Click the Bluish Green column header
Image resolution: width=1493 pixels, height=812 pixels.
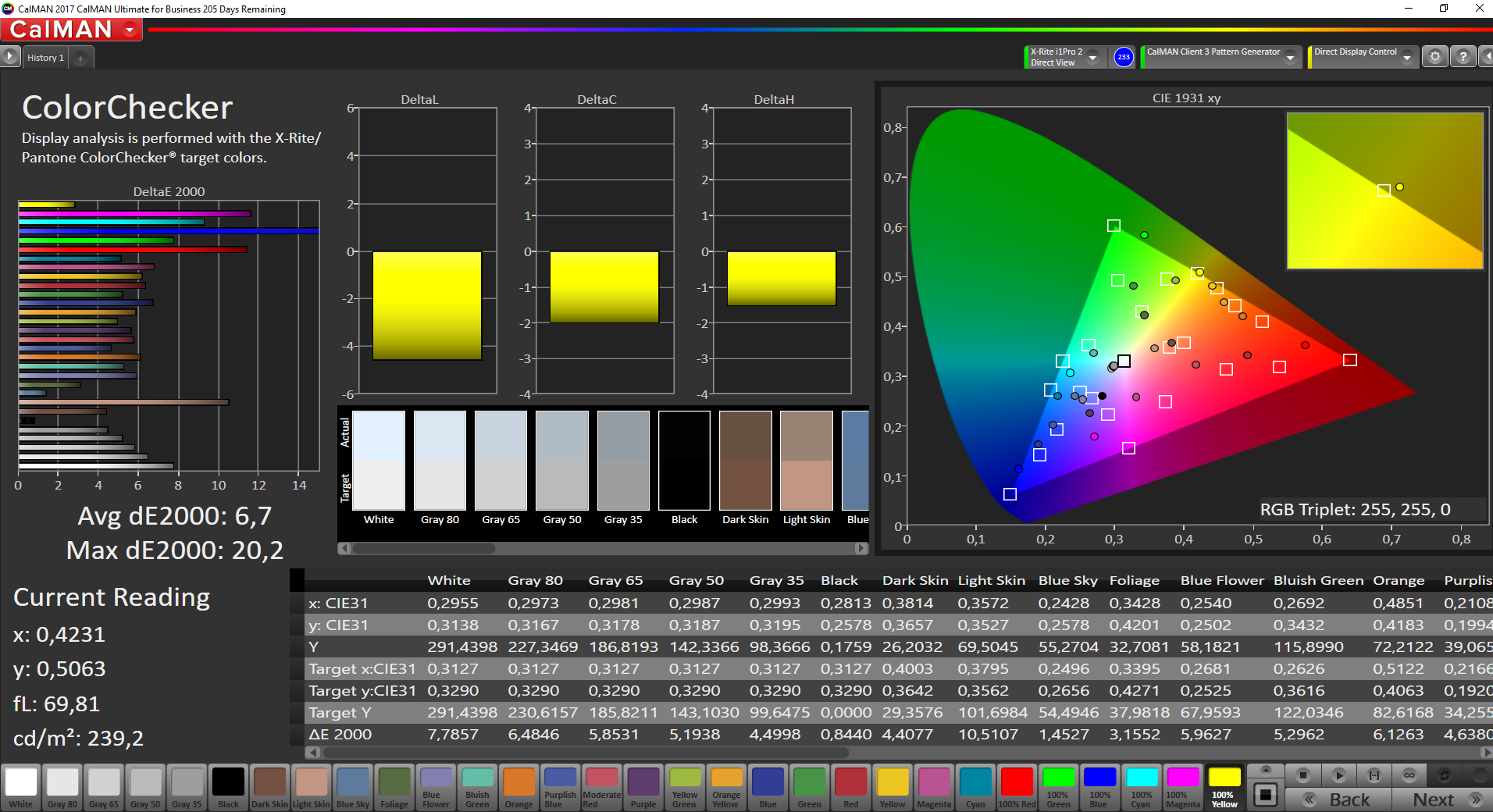1318,580
